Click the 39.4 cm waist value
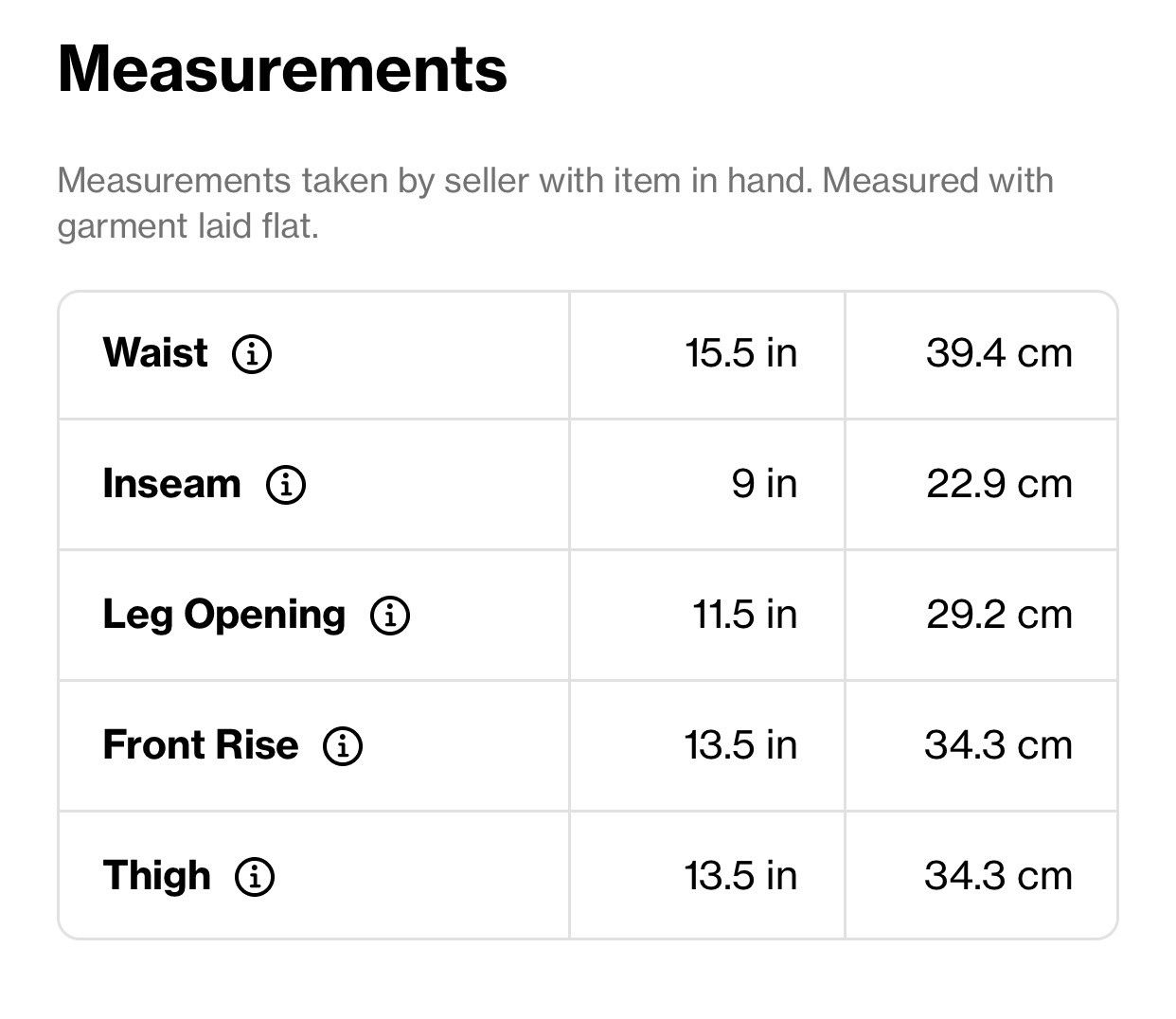This screenshot has width=1176, height=1019. tap(999, 353)
